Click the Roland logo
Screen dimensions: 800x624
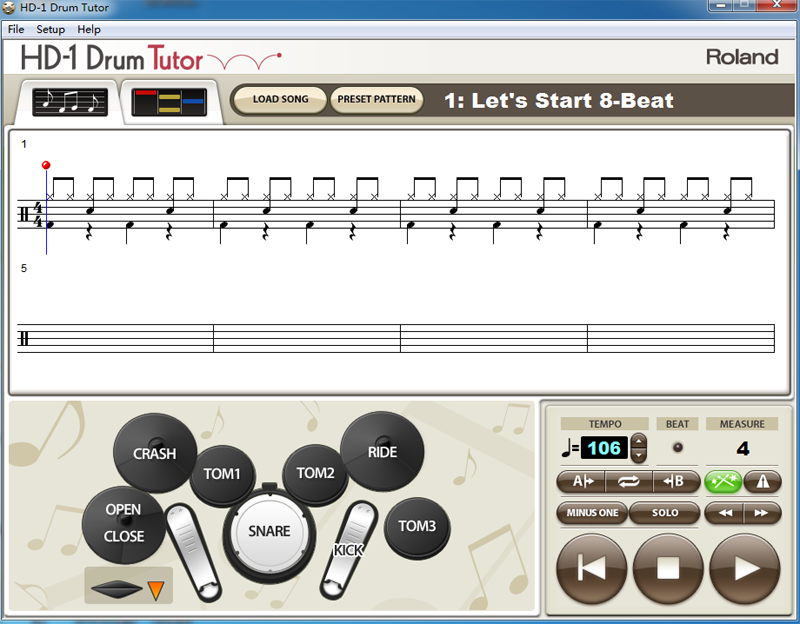[x=742, y=57]
